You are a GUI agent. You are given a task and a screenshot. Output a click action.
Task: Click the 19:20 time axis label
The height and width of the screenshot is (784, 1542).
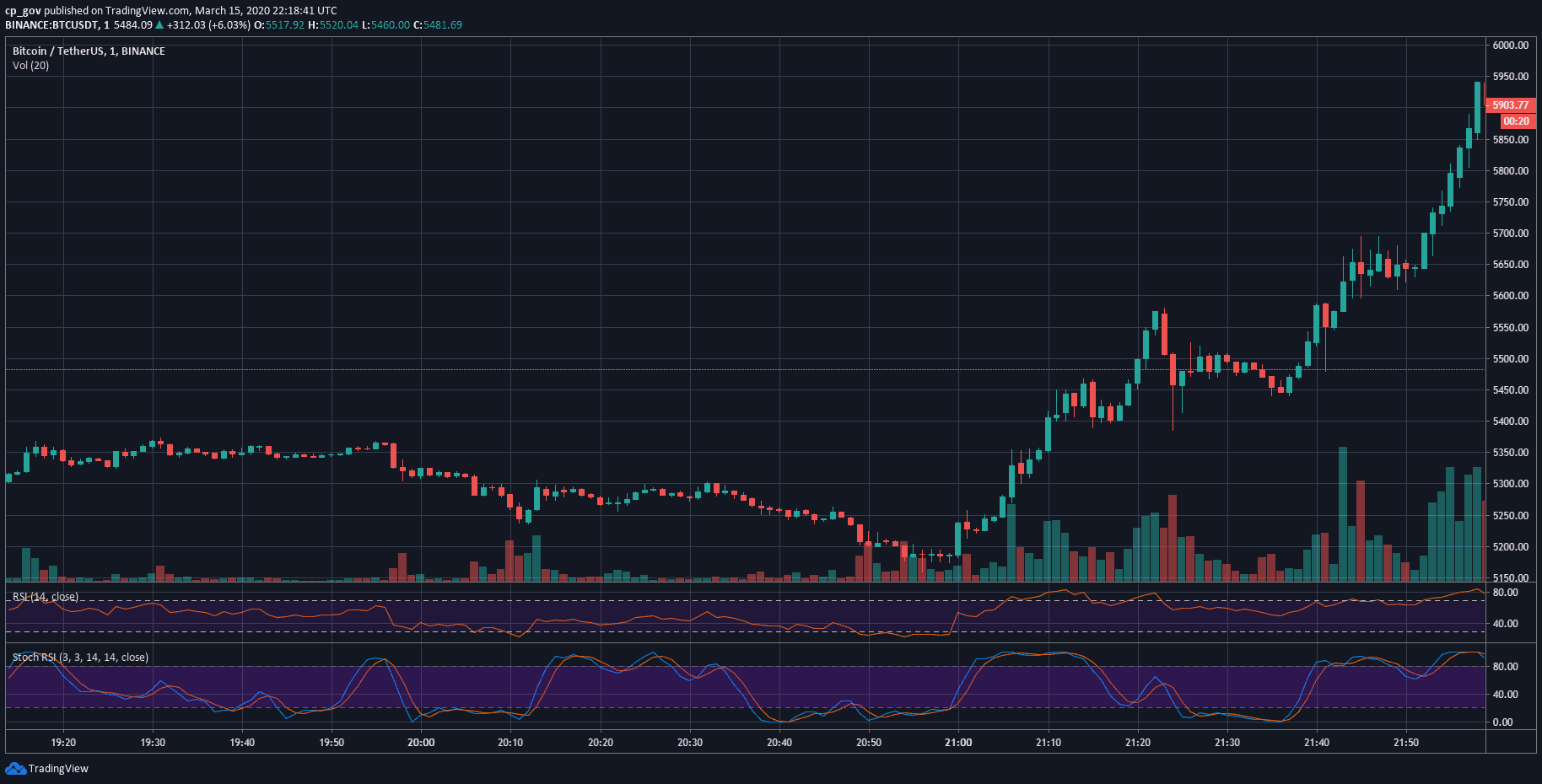(63, 743)
